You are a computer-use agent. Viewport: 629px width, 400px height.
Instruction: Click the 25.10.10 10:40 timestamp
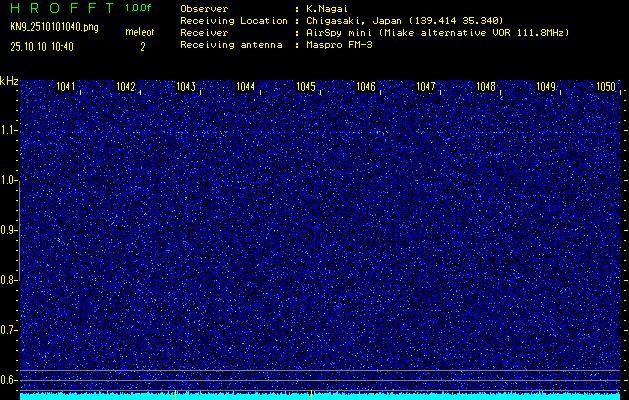[44, 46]
